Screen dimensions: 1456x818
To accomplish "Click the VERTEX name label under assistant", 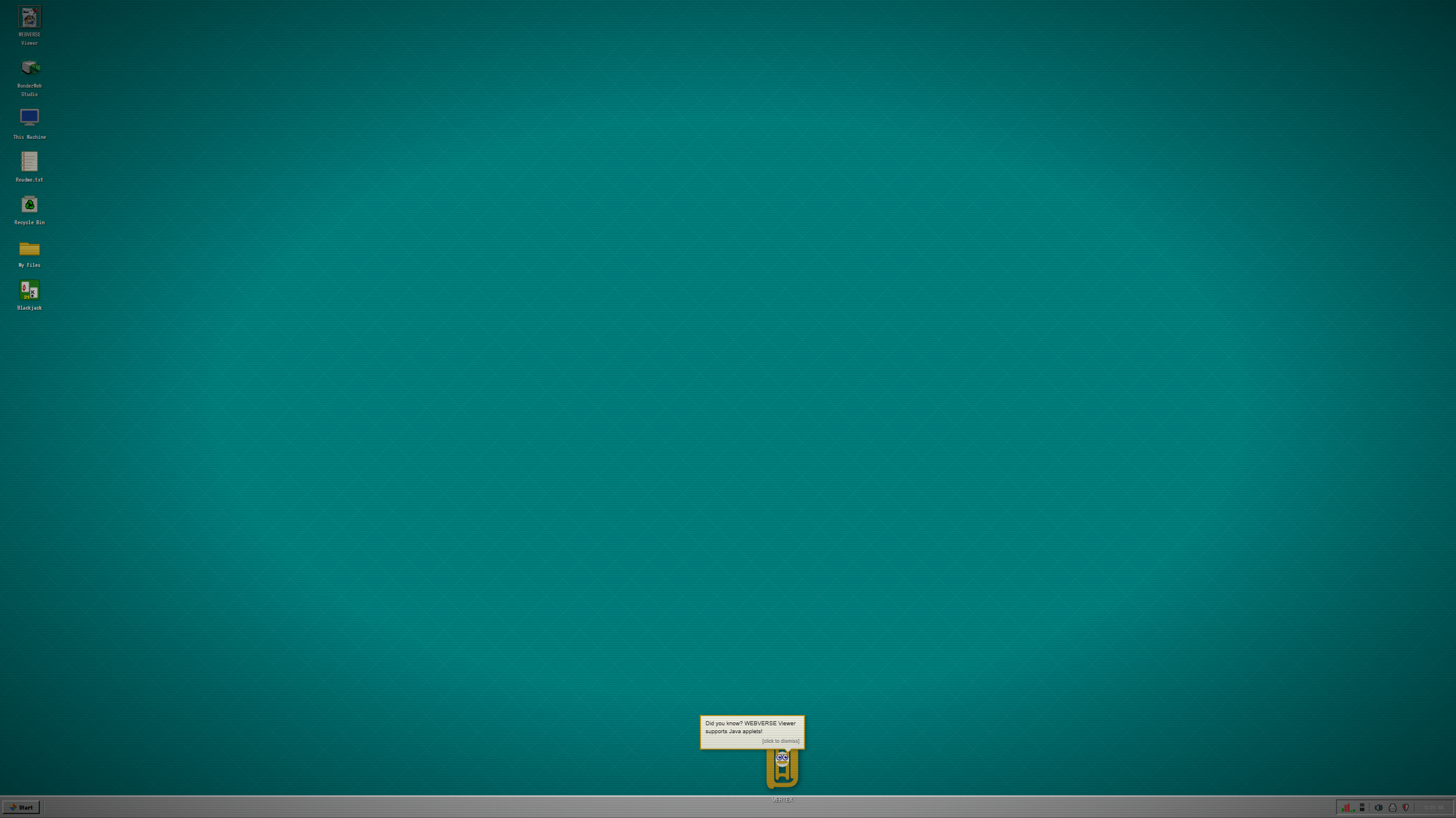I will 782,800.
